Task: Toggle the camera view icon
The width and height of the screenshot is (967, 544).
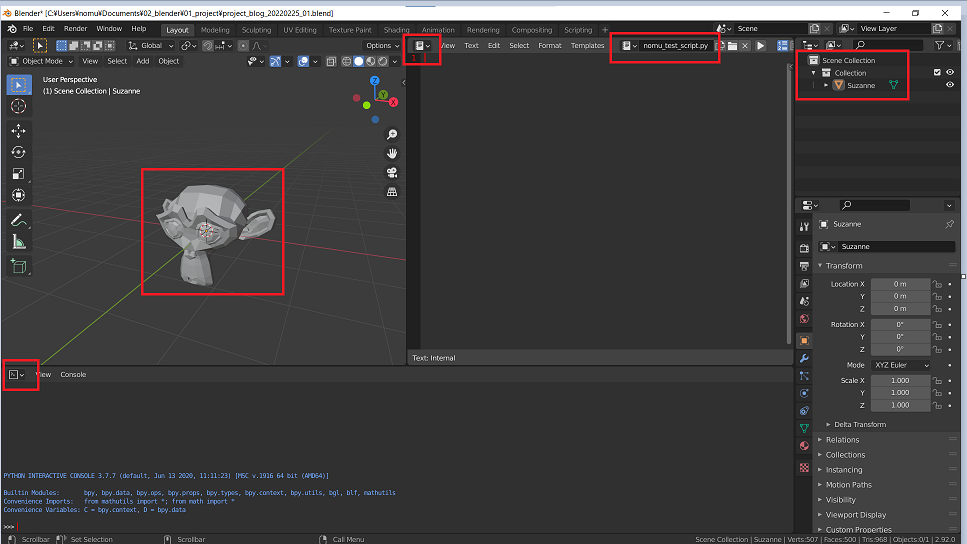Action: pos(392,173)
